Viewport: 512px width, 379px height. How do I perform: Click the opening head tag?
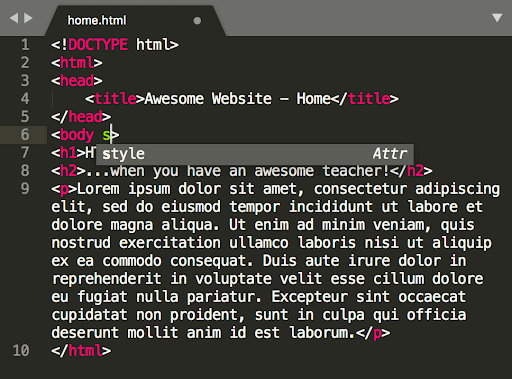point(77,81)
